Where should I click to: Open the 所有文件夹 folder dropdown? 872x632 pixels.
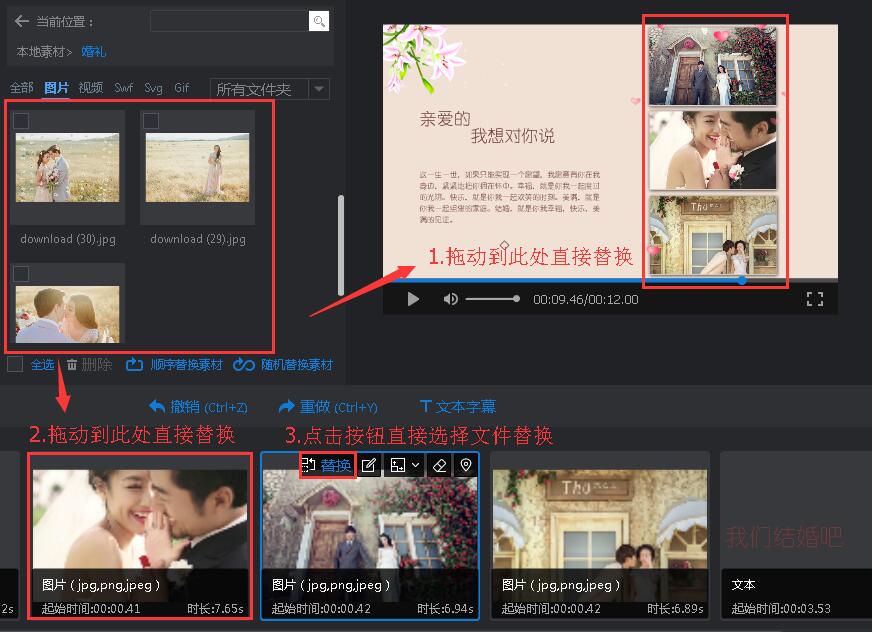coord(260,88)
